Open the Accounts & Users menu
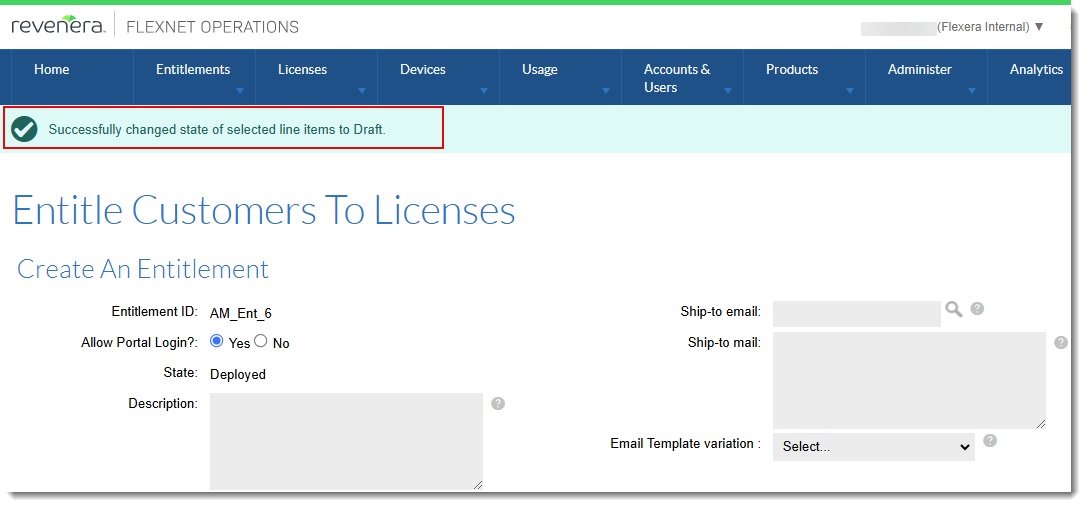The height and width of the screenshot is (507, 1086). (x=677, y=78)
